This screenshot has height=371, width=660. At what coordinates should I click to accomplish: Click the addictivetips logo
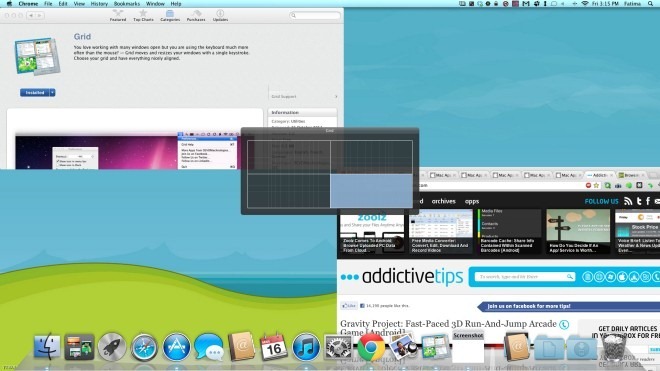402,277
